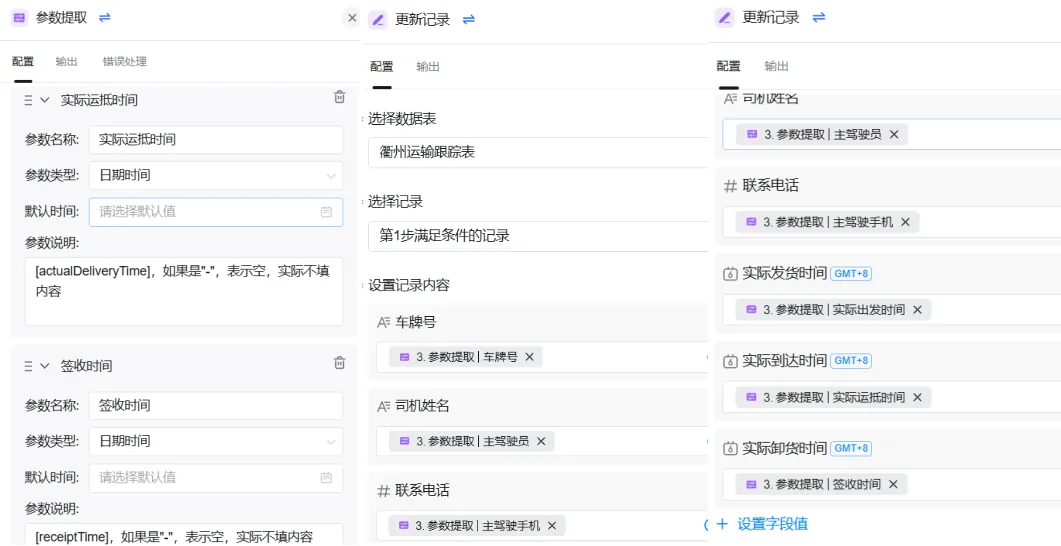Switch to 错误处理 tab
Viewport: 1061px width, 546px height.
(x=125, y=62)
